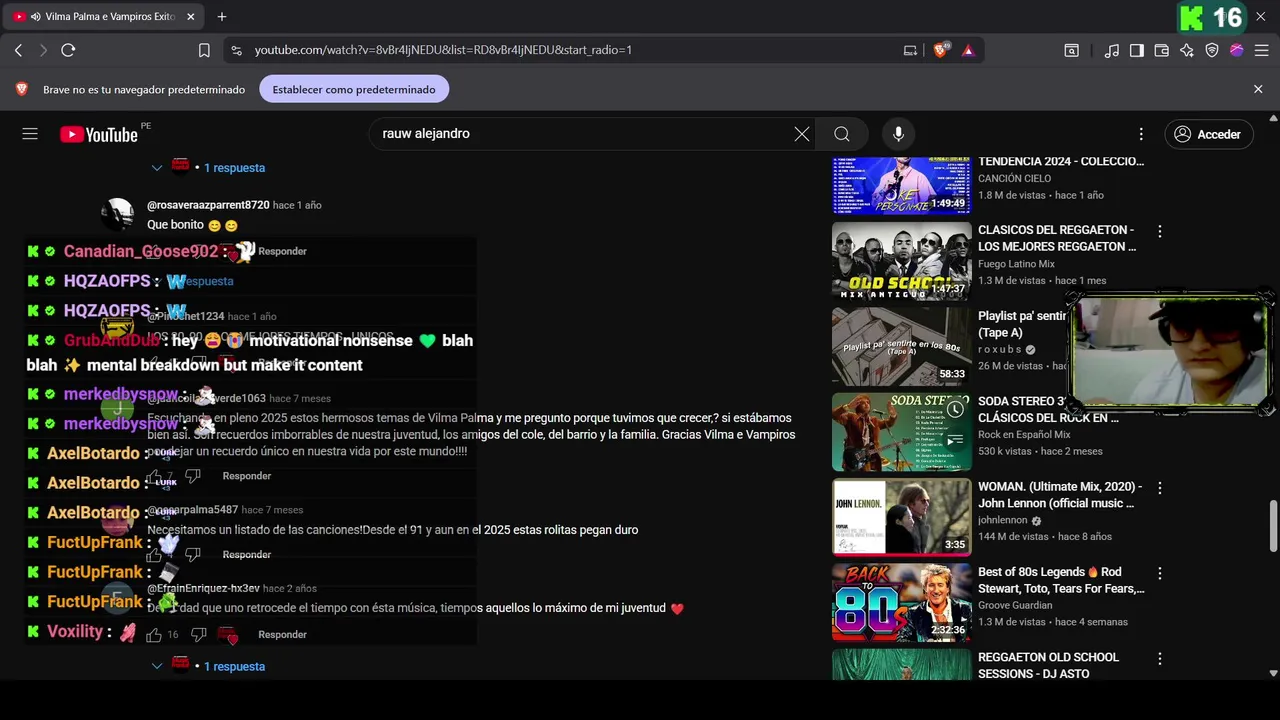Click the YouTube search magnifier button
Viewport: 1280px width, 720px height.
pos(842,134)
